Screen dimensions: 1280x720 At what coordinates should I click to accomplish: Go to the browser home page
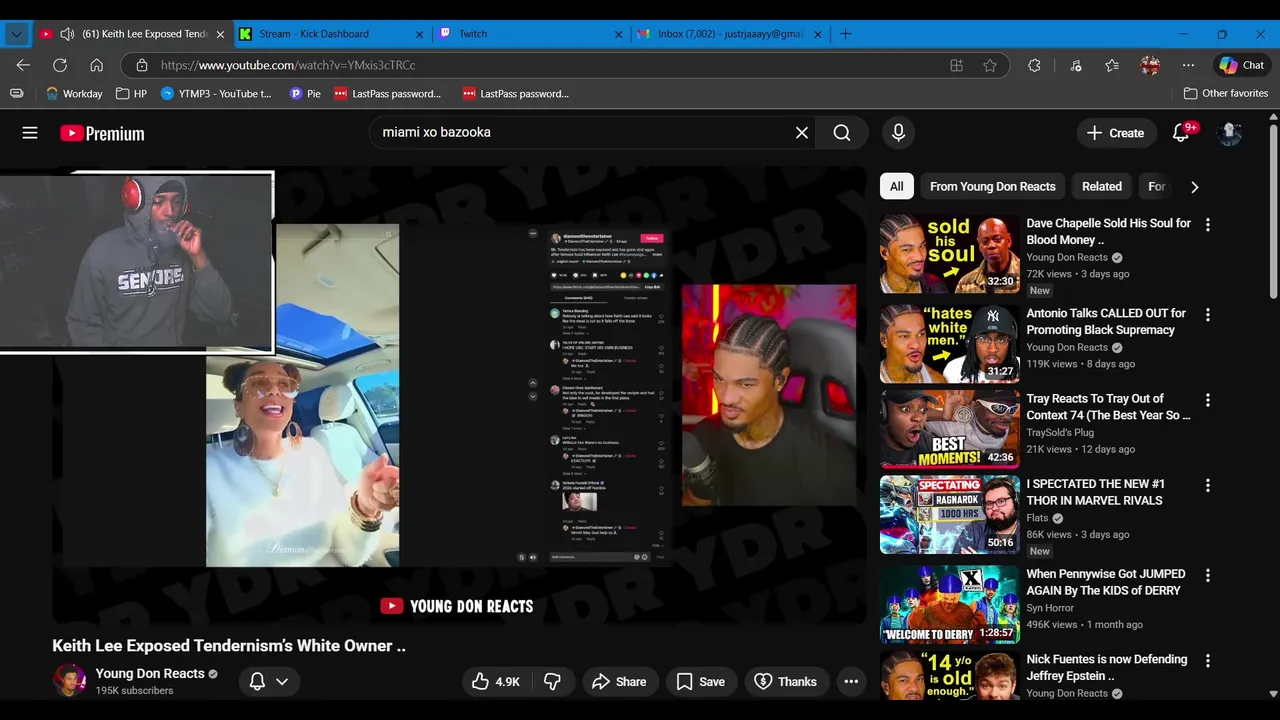96,65
